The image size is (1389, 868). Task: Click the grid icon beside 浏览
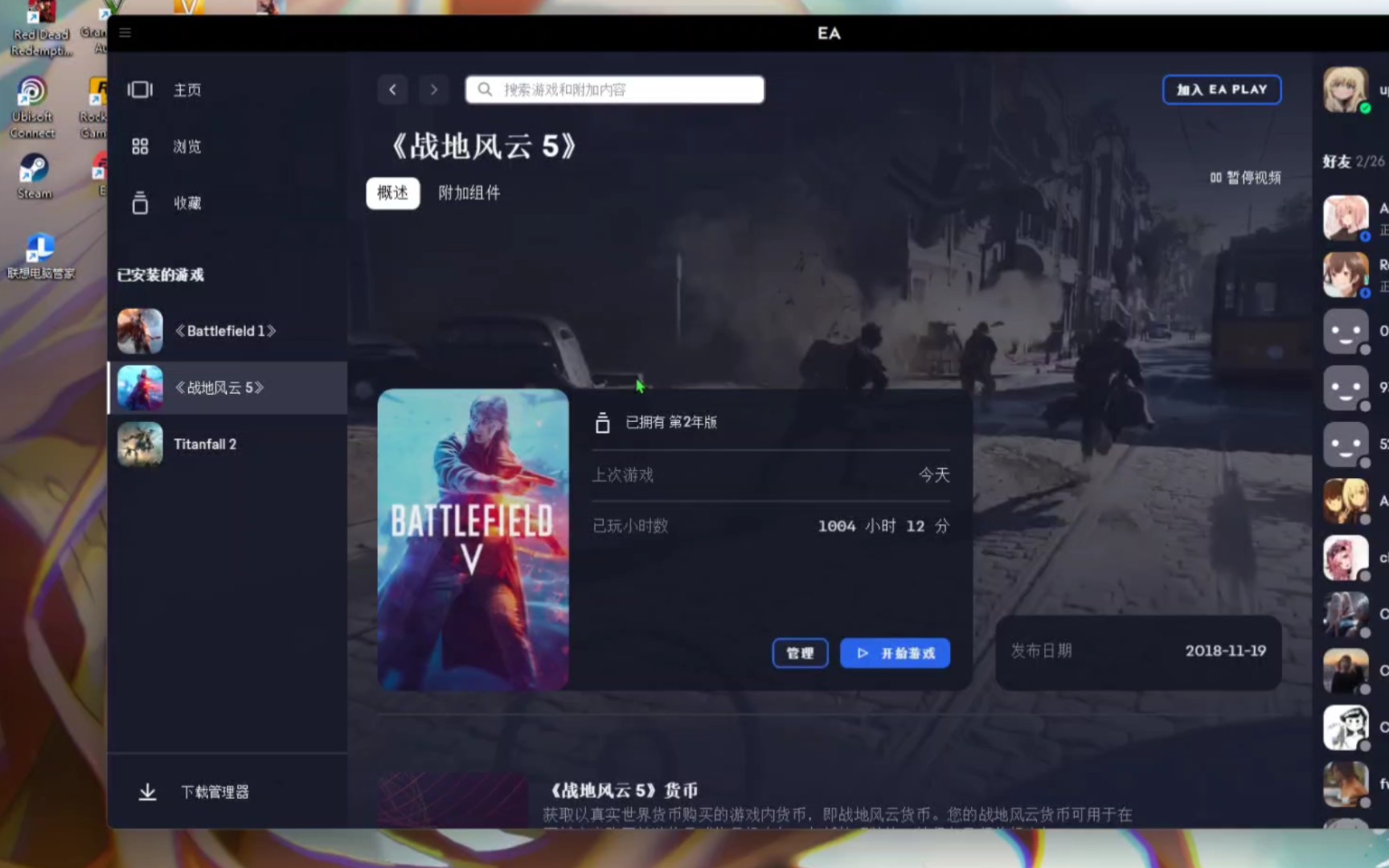(x=140, y=146)
